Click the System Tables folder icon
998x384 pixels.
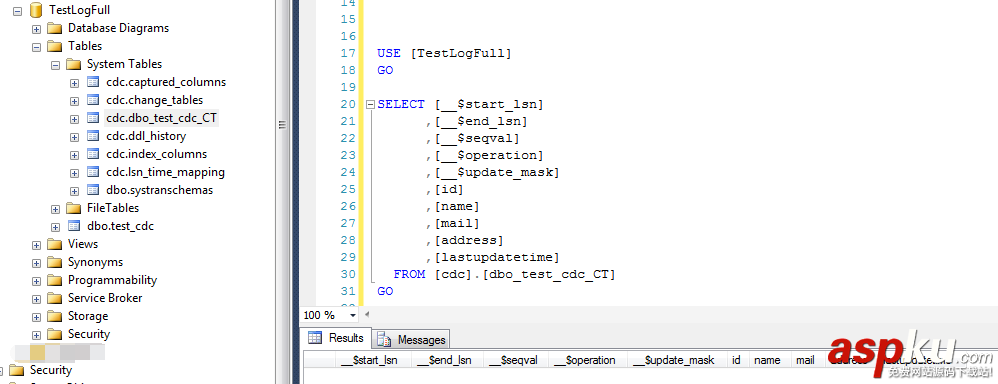pyautogui.click(x=74, y=64)
